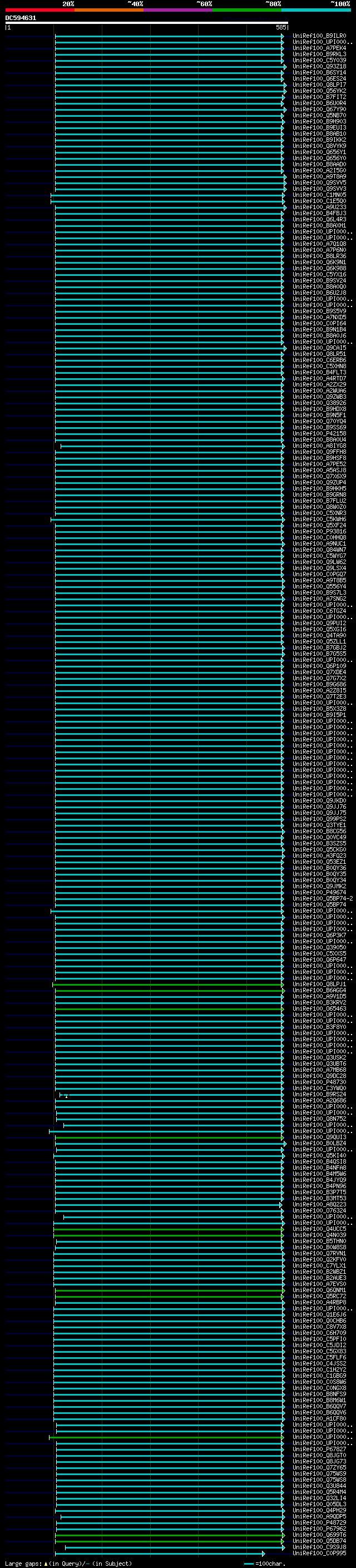Click the query name DC594631
Screen dimensions: 356x1568
coord(21,18)
